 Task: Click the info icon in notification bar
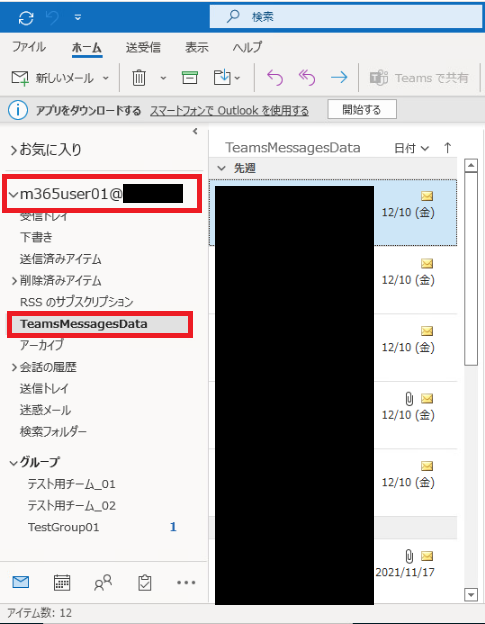18,110
